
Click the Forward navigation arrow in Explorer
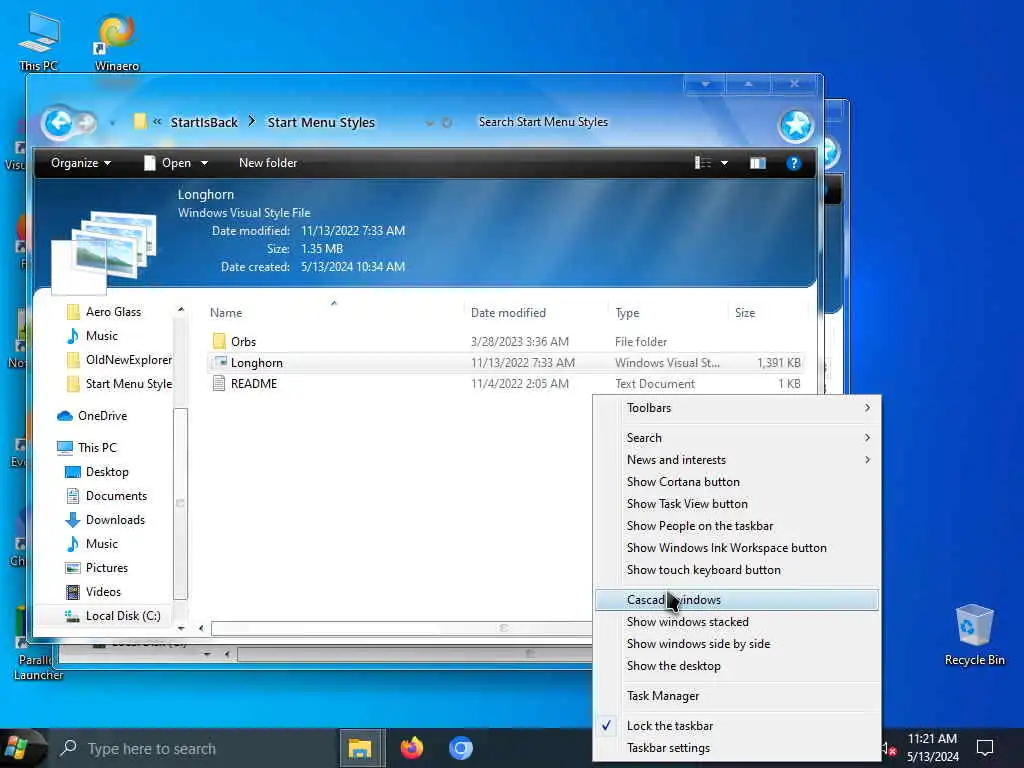[87, 122]
